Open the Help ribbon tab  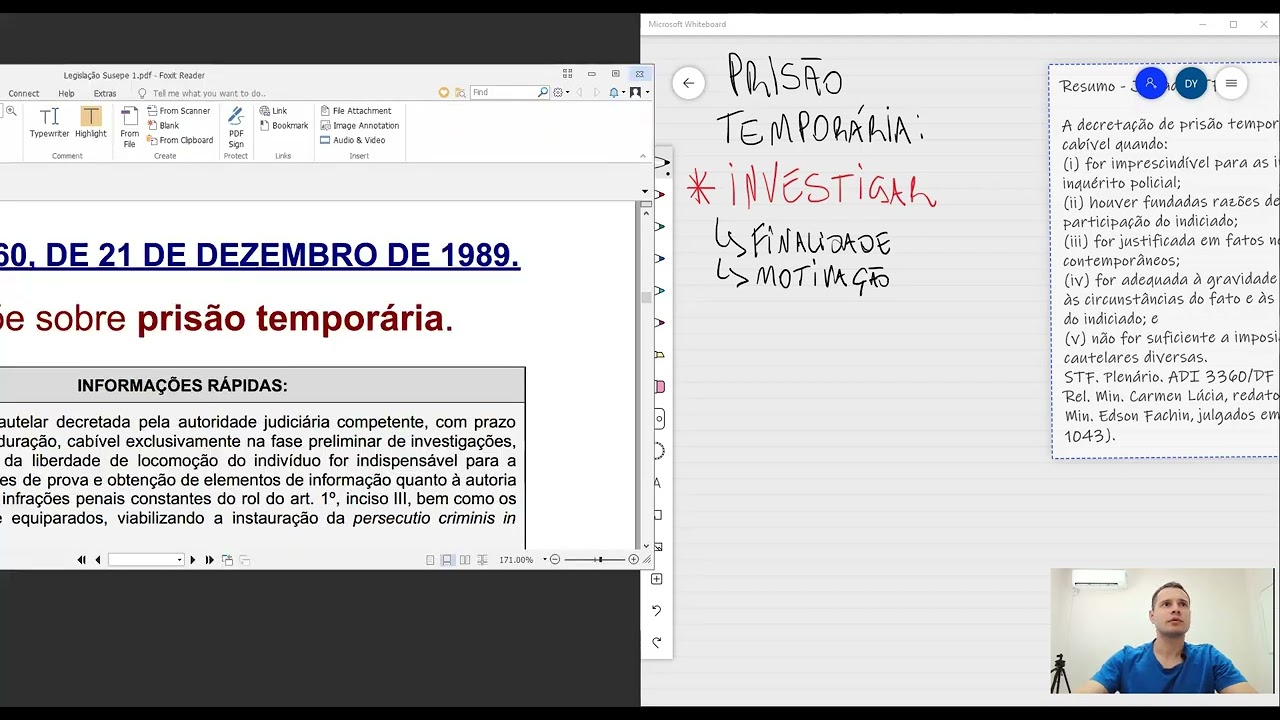coord(66,93)
